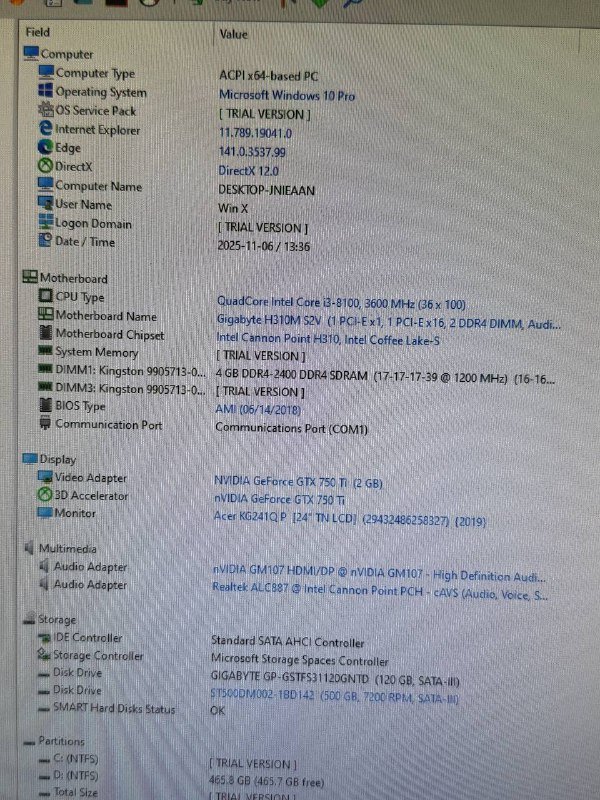Click the Motherboard Chipset icon

[x=46, y=333]
